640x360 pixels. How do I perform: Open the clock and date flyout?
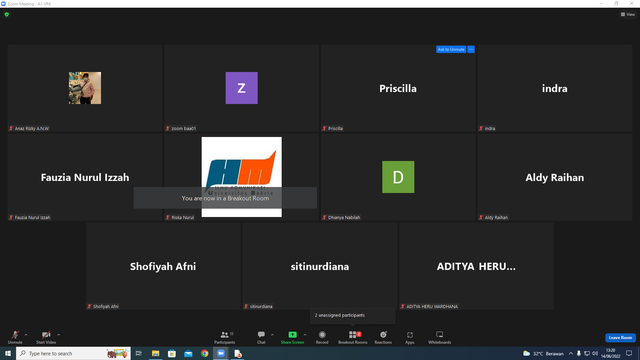click(611, 353)
